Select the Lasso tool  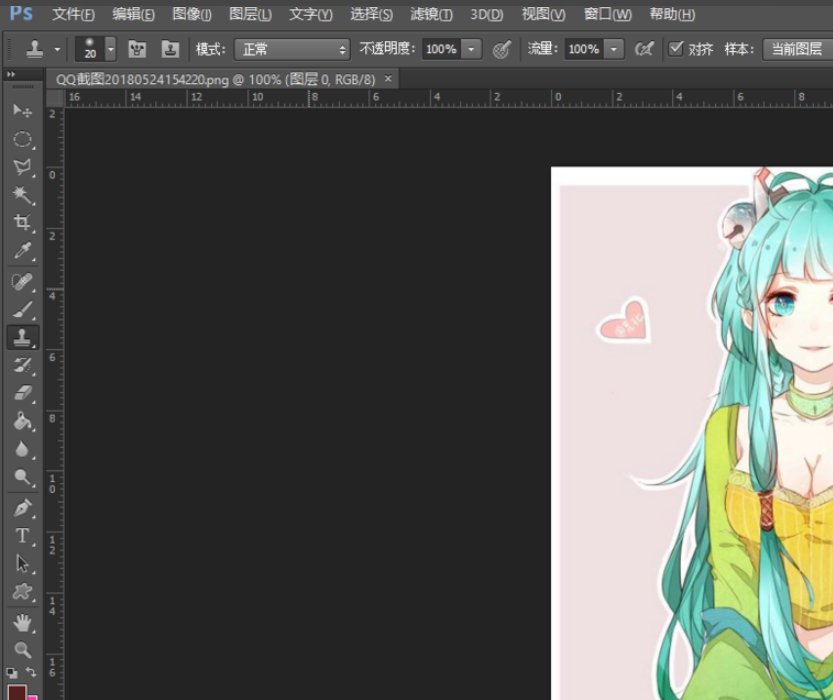tap(22, 167)
